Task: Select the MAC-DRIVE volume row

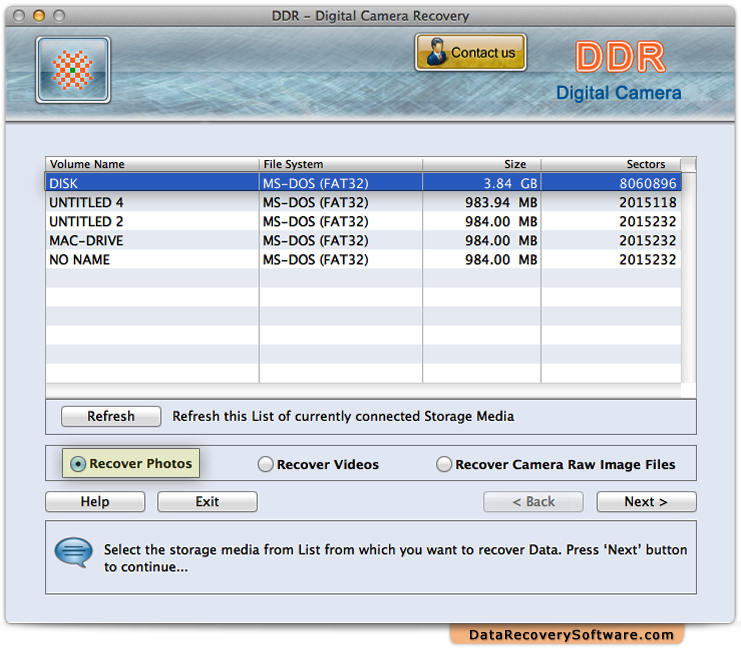Action: tap(363, 240)
